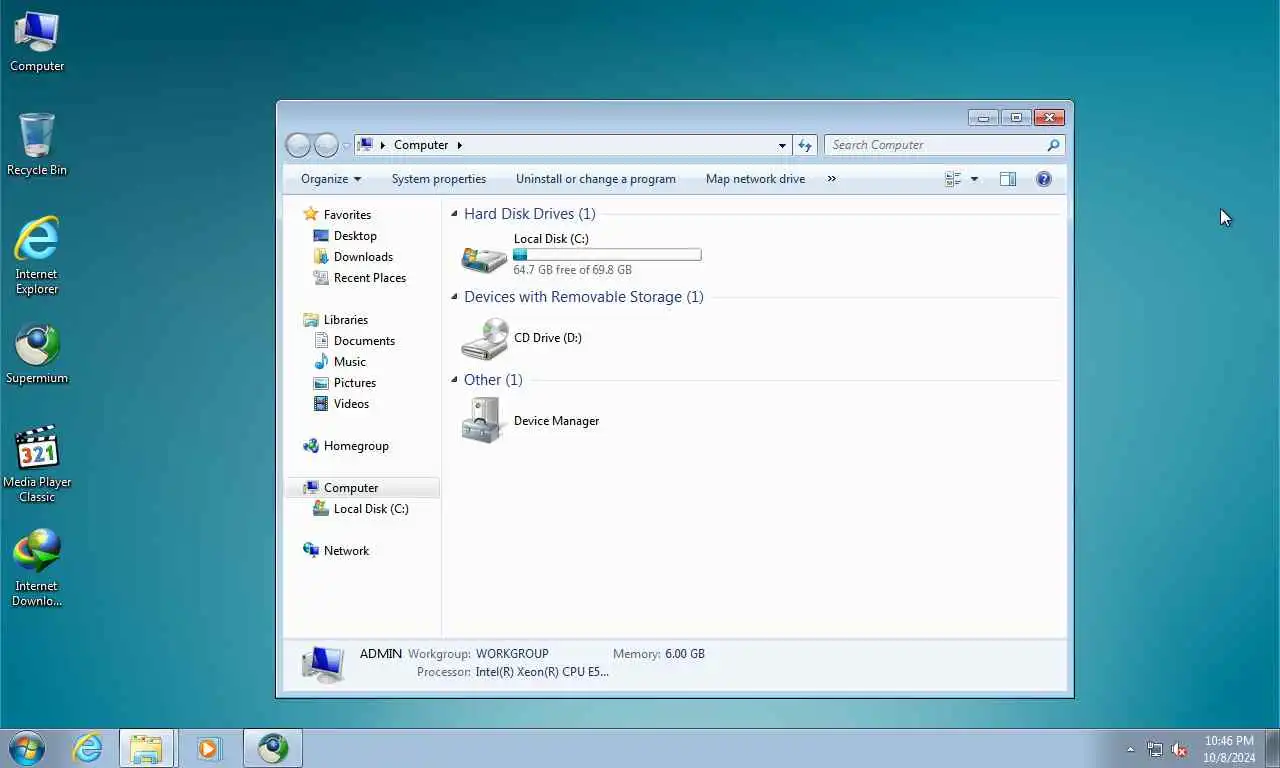Show the preview pane

pos(1008,179)
